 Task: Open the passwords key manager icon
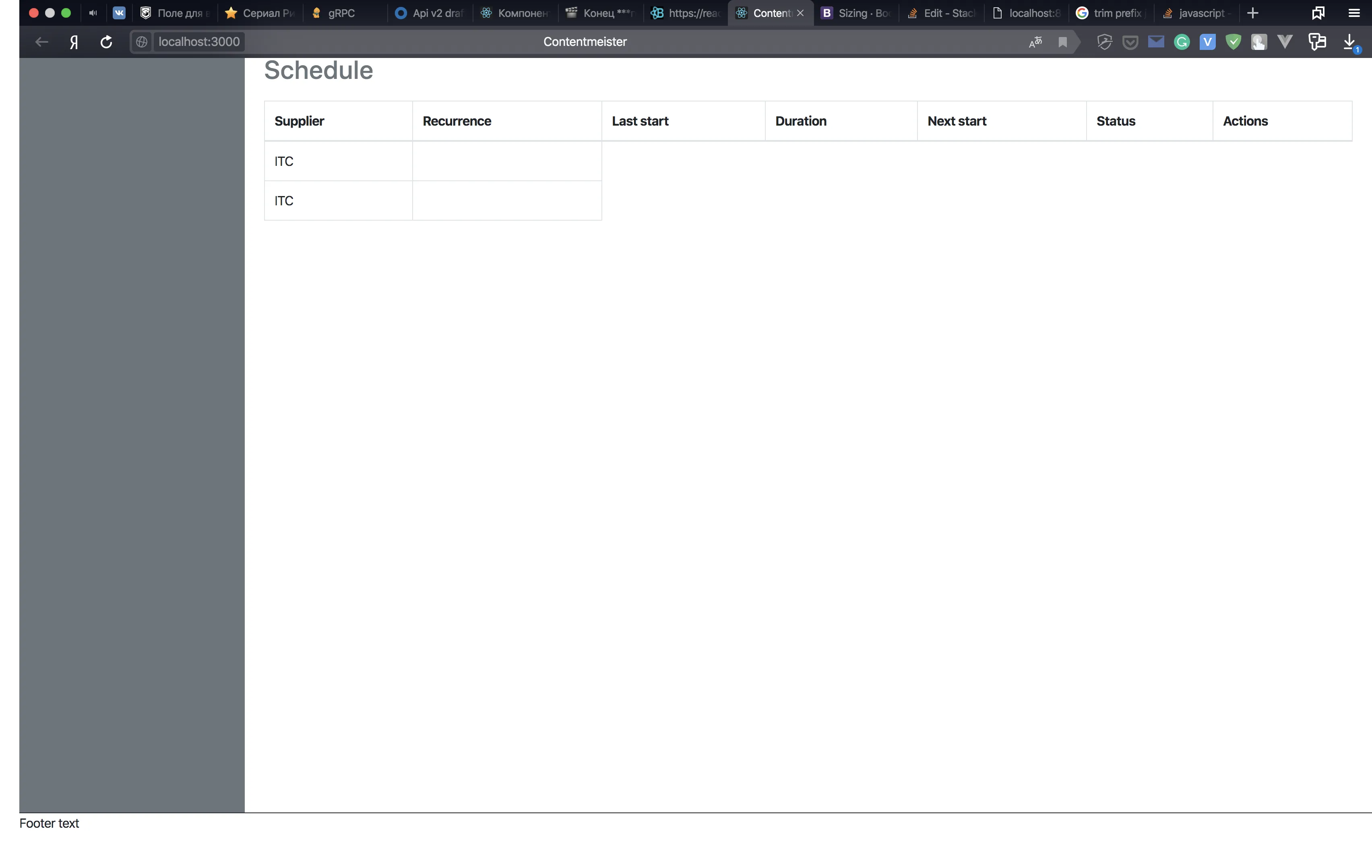[x=1317, y=42]
